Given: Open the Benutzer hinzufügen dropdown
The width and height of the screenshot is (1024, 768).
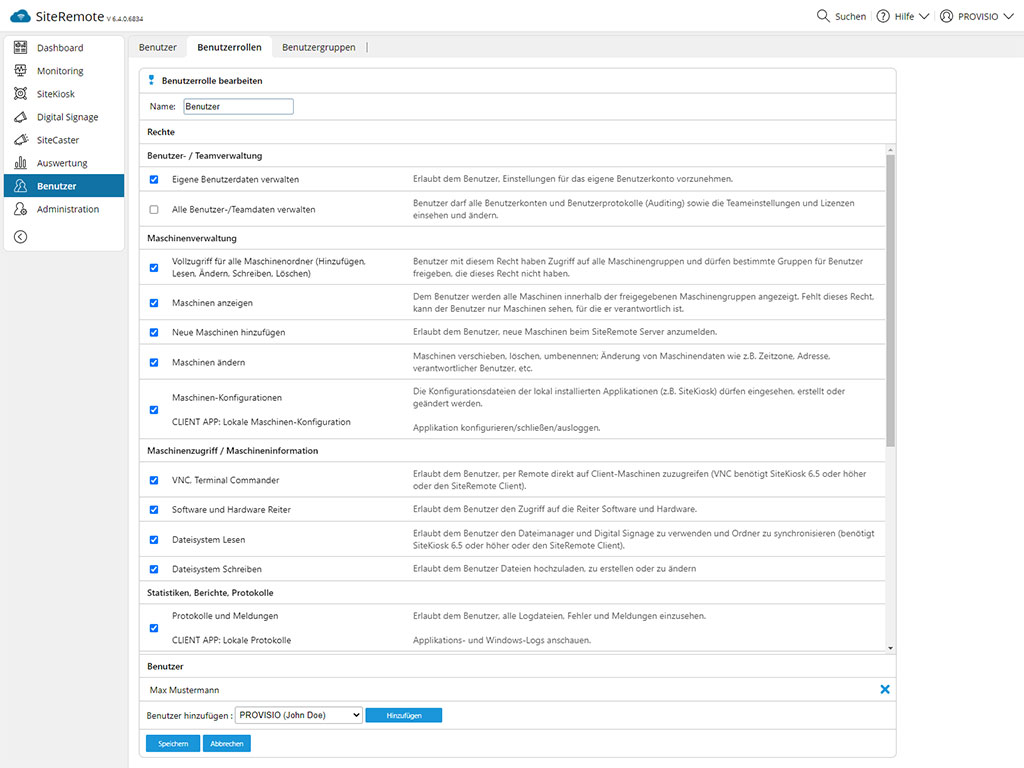Looking at the screenshot, I should click(x=299, y=715).
